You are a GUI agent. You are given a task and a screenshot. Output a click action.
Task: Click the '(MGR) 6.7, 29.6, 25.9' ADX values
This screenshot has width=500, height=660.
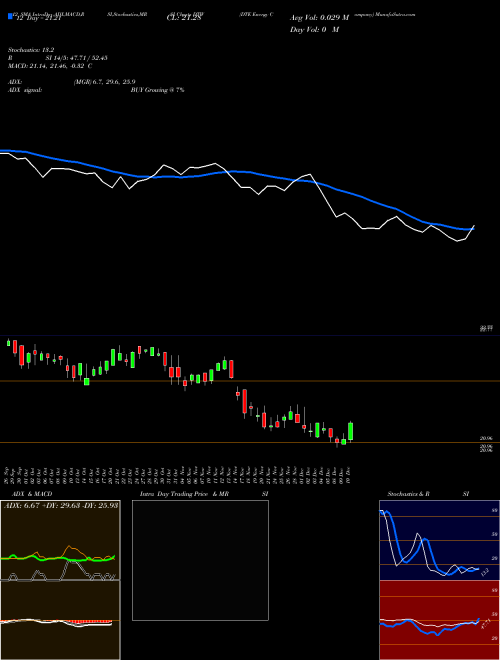[x=104, y=82]
